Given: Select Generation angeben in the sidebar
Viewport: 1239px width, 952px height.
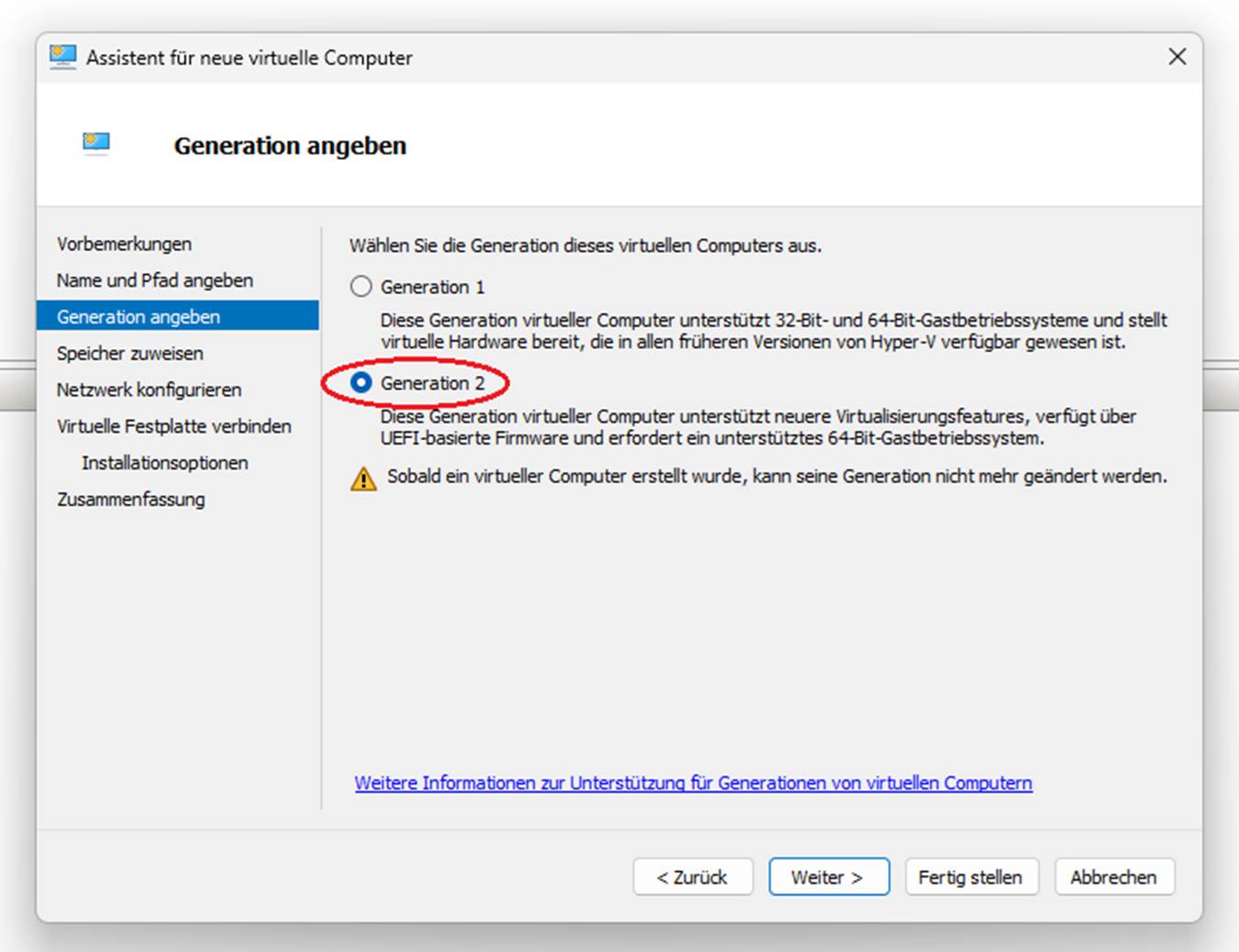Looking at the screenshot, I should click(178, 317).
